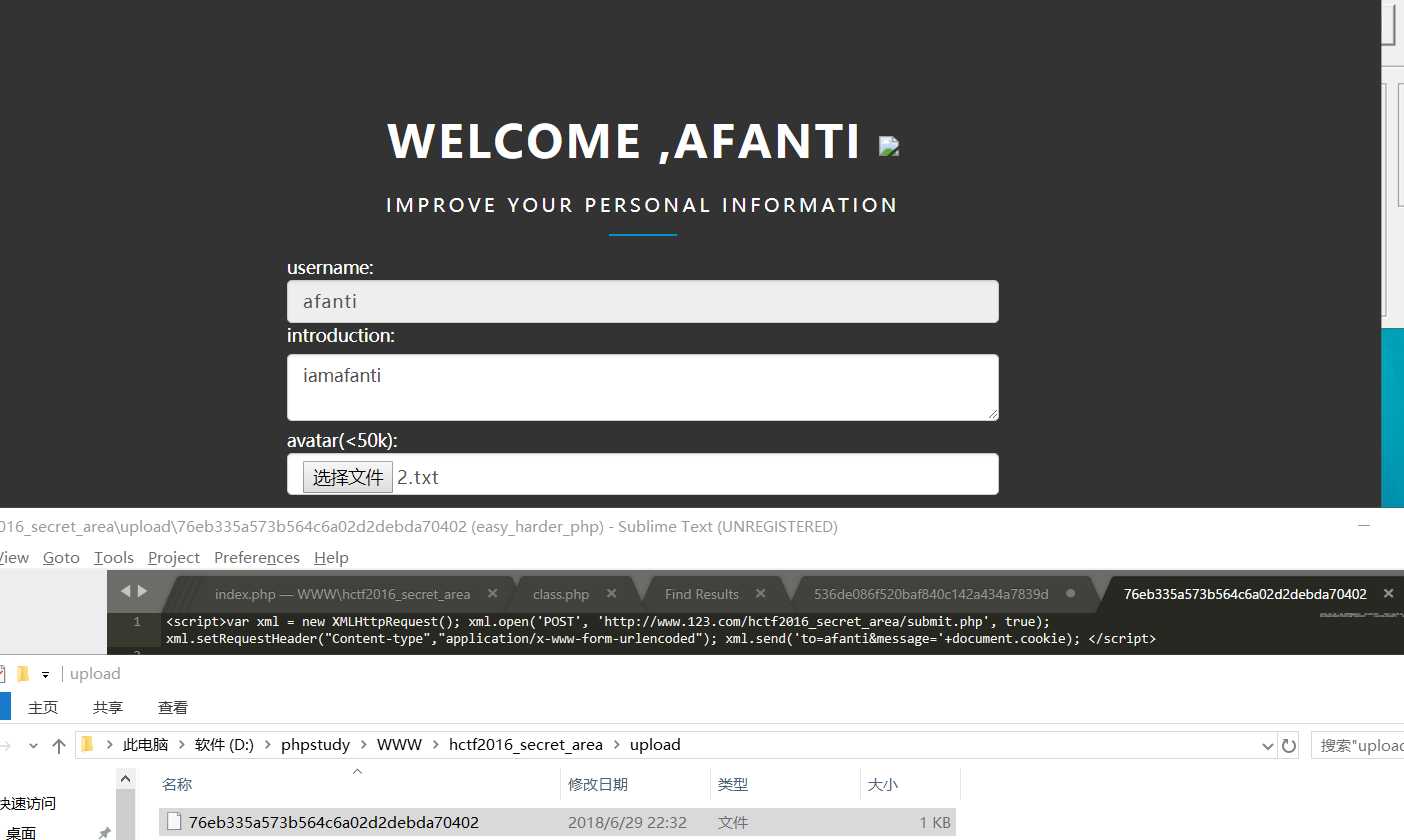Screen dimensions: 1404x840
Task: Click the 1 KB size cell
Action: click(935, 822)
